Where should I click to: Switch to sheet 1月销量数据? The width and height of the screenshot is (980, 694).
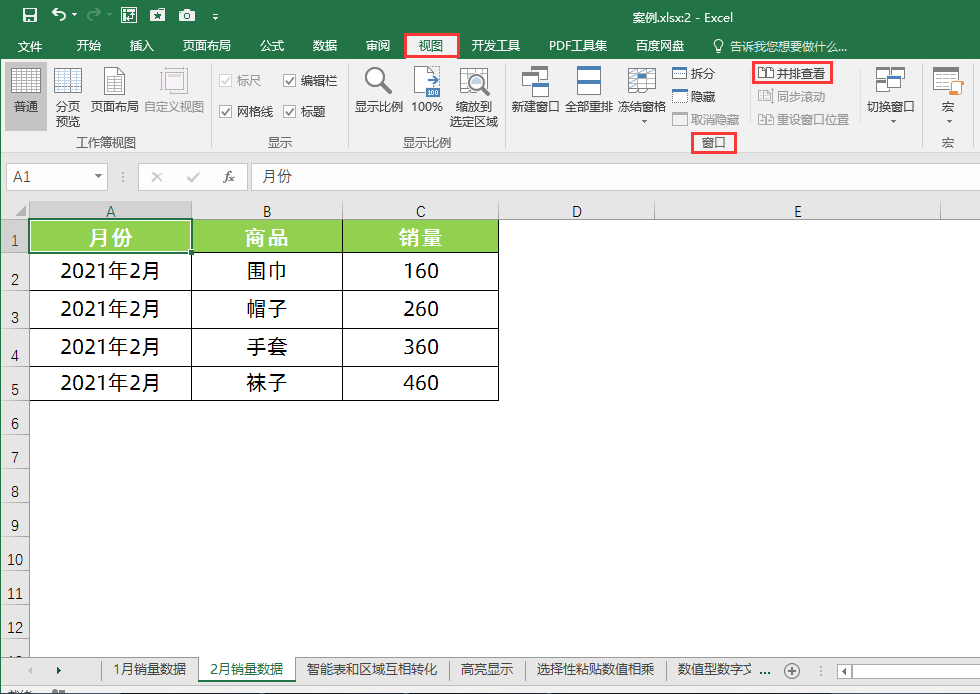click(149, 669)
